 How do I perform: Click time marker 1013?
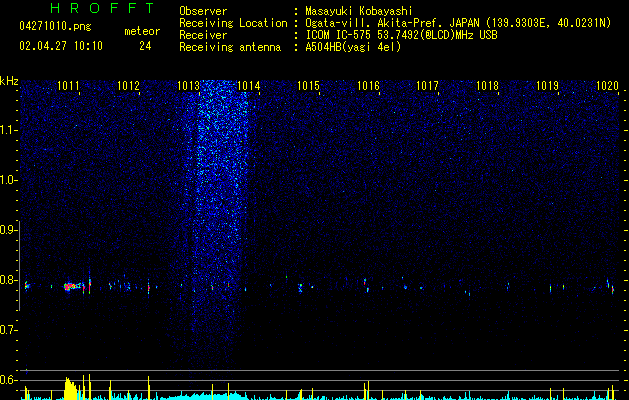pyautogui.click(x=188, y=86)
